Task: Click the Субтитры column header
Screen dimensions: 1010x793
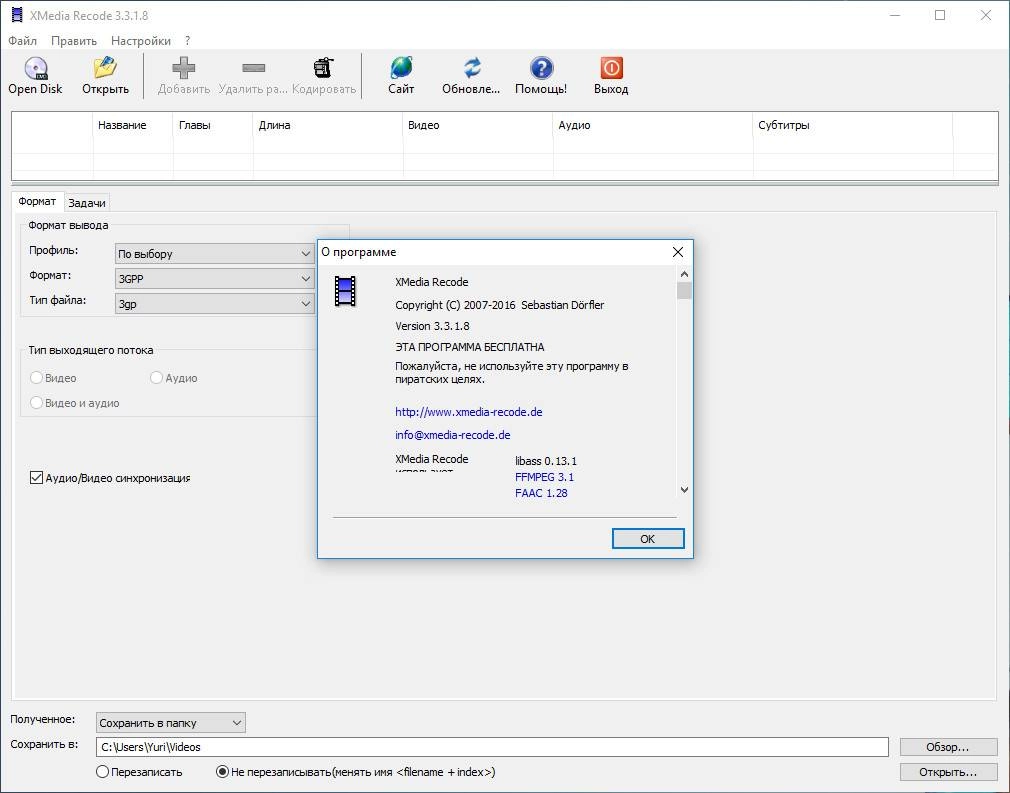Action: pyautogui.click(x=853, y=125)
